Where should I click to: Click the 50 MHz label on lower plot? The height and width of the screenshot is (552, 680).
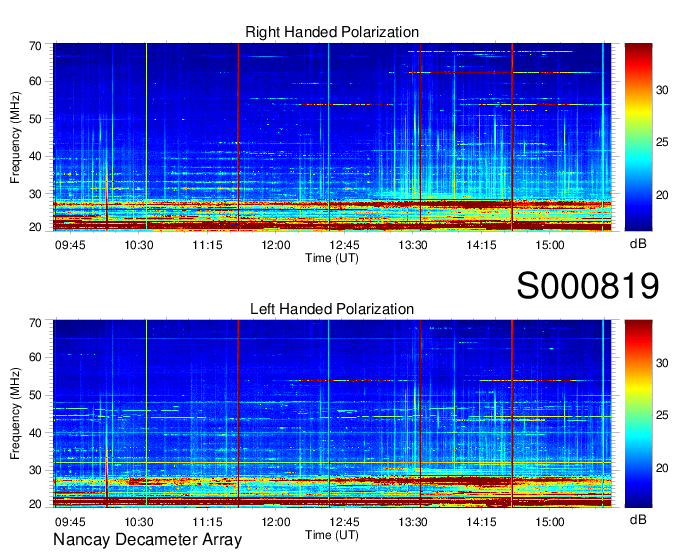click(35, 395)
